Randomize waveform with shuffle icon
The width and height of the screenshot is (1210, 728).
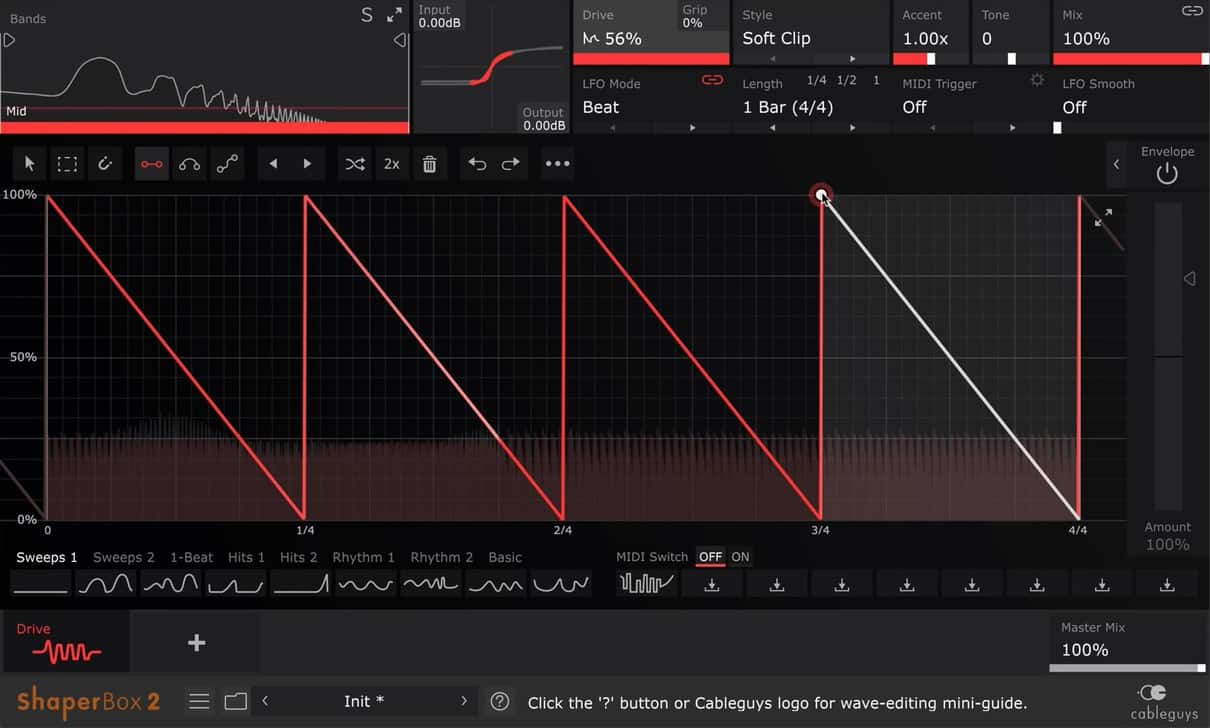click(x=354, y=164)
